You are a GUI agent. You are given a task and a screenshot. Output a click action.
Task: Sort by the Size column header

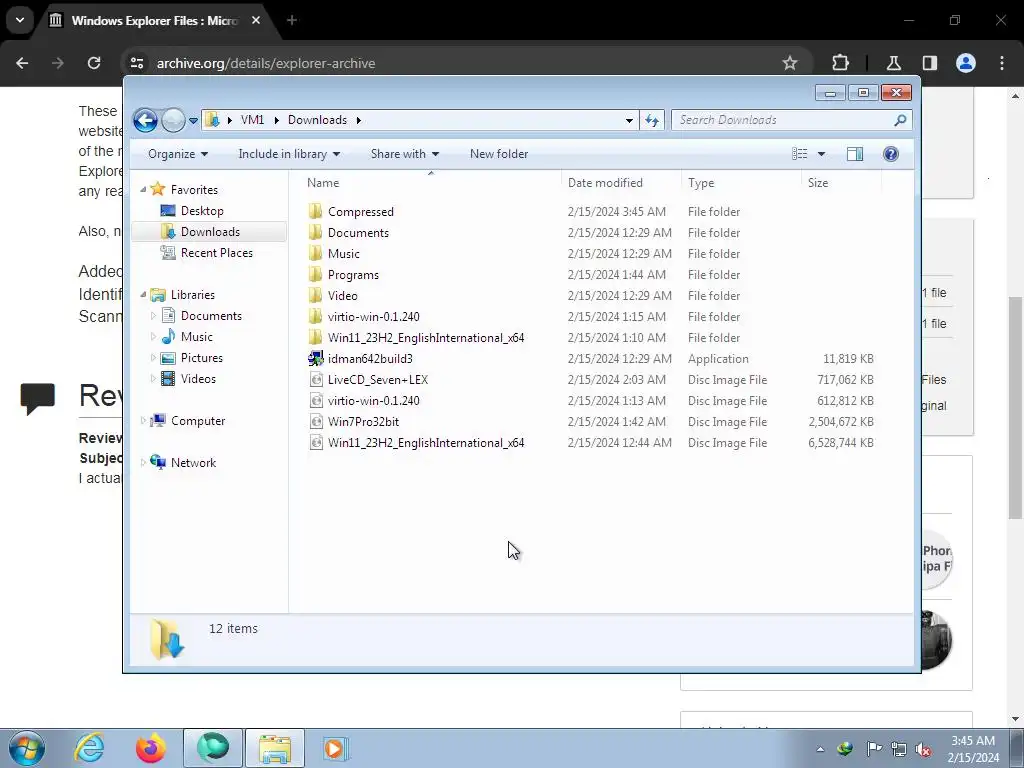[x=840, y=183]
